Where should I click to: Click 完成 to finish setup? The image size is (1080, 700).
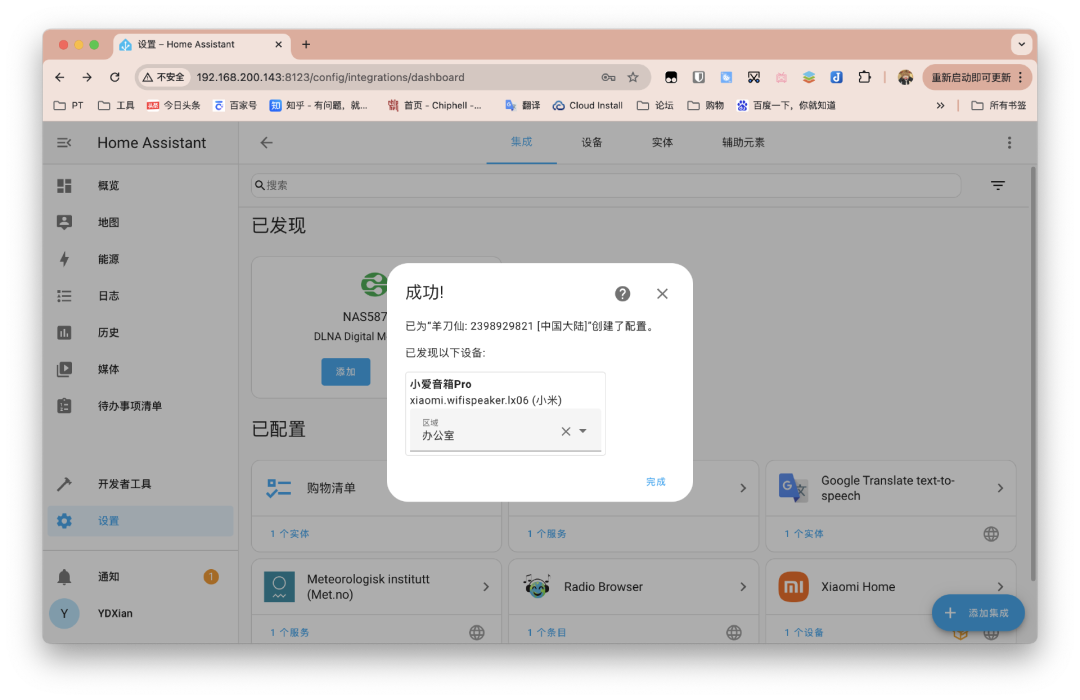coord(655,482)
